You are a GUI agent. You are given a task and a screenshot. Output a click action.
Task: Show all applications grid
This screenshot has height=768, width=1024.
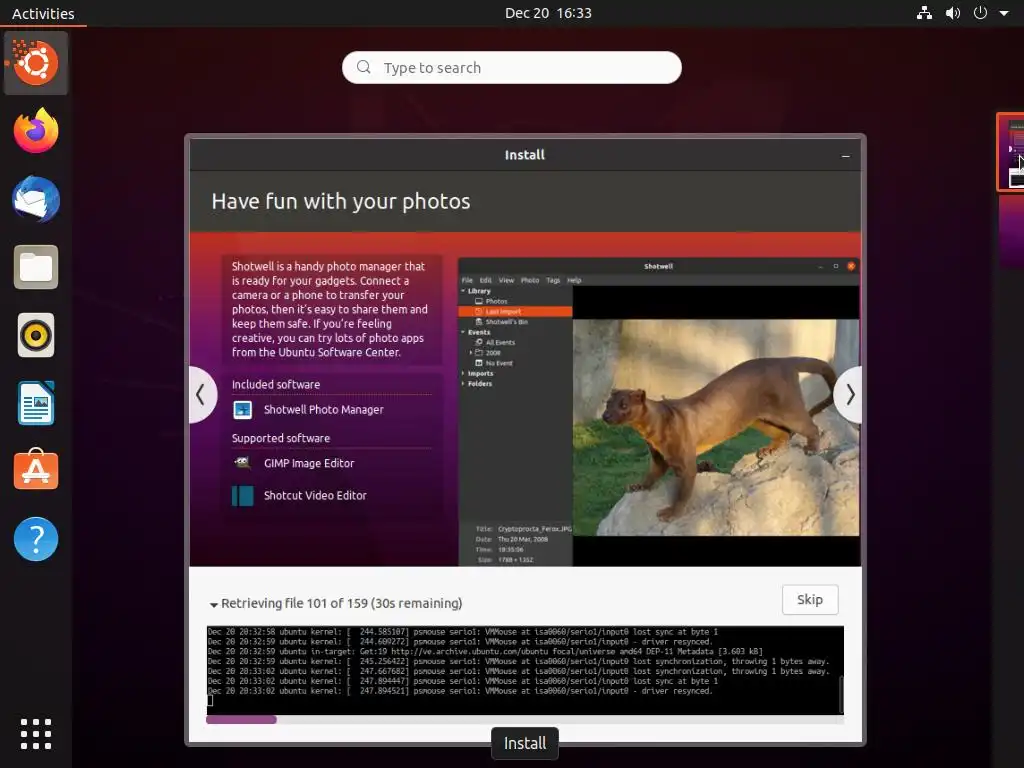(x=36, y=734)
